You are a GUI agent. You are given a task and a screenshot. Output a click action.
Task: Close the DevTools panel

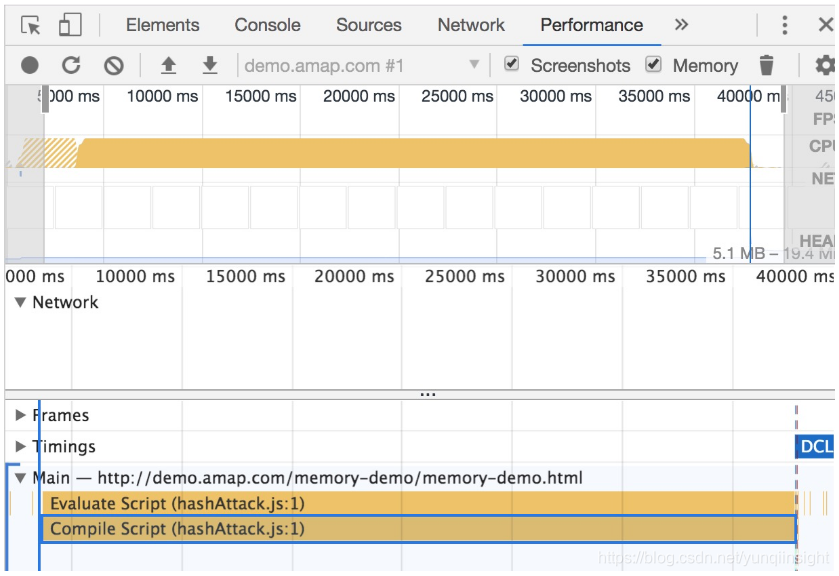(826, 25)
